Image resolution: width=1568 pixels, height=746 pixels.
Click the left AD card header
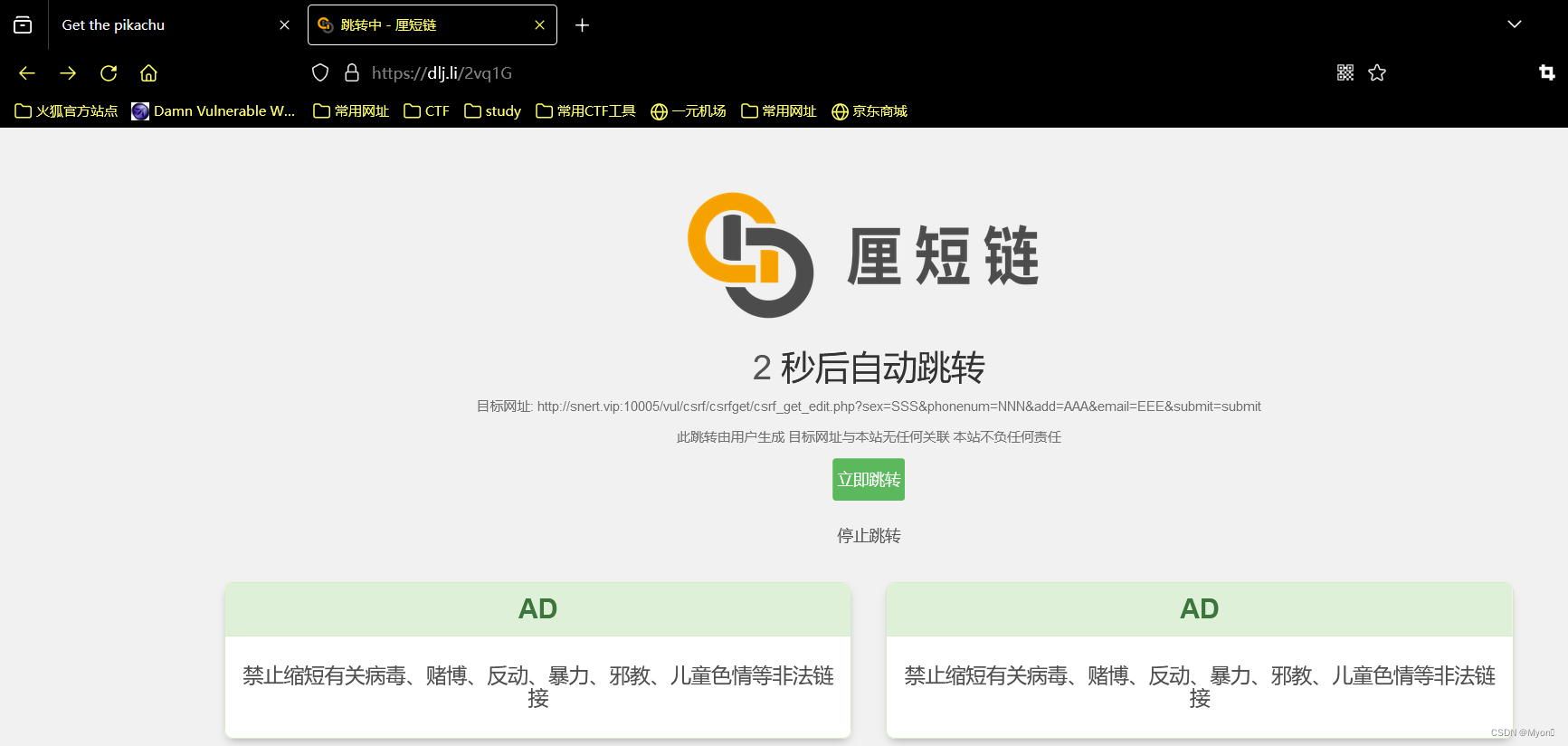coord(537,609)
